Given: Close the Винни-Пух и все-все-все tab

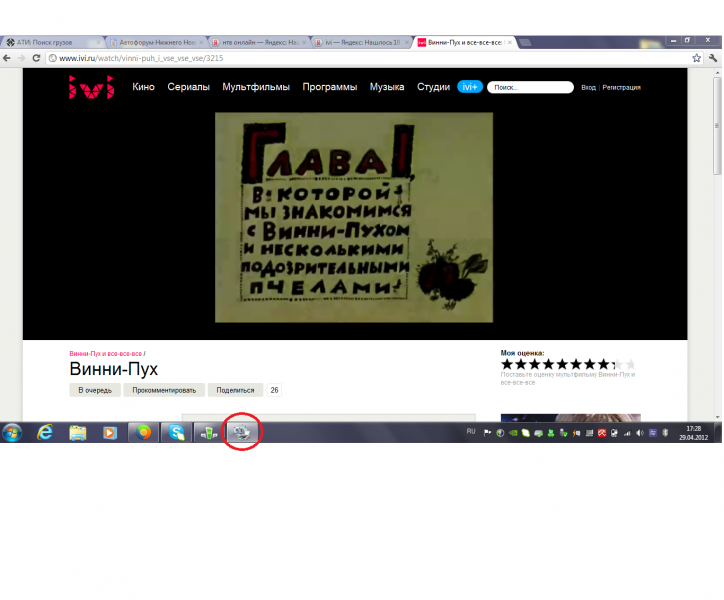Looking at the screenshot, I should point(510,42).
